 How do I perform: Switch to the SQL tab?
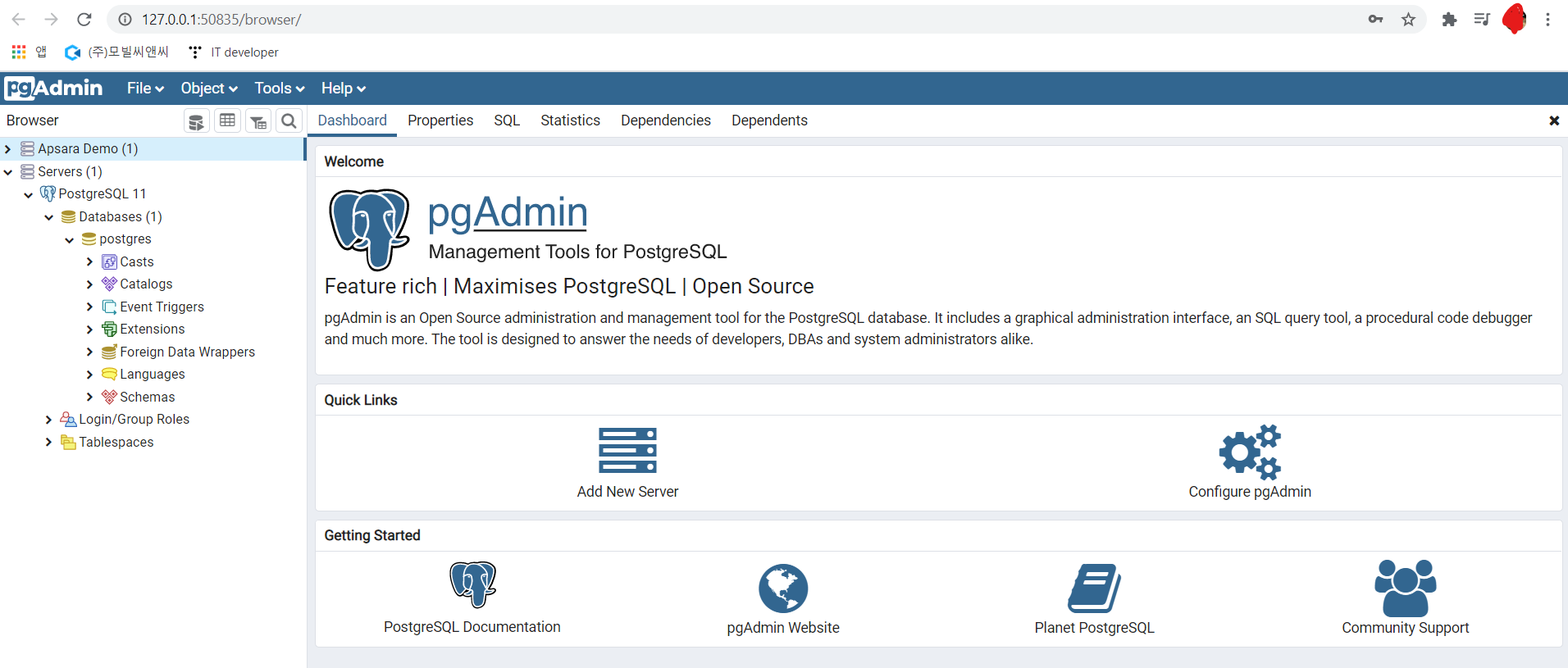coord(507,120)
